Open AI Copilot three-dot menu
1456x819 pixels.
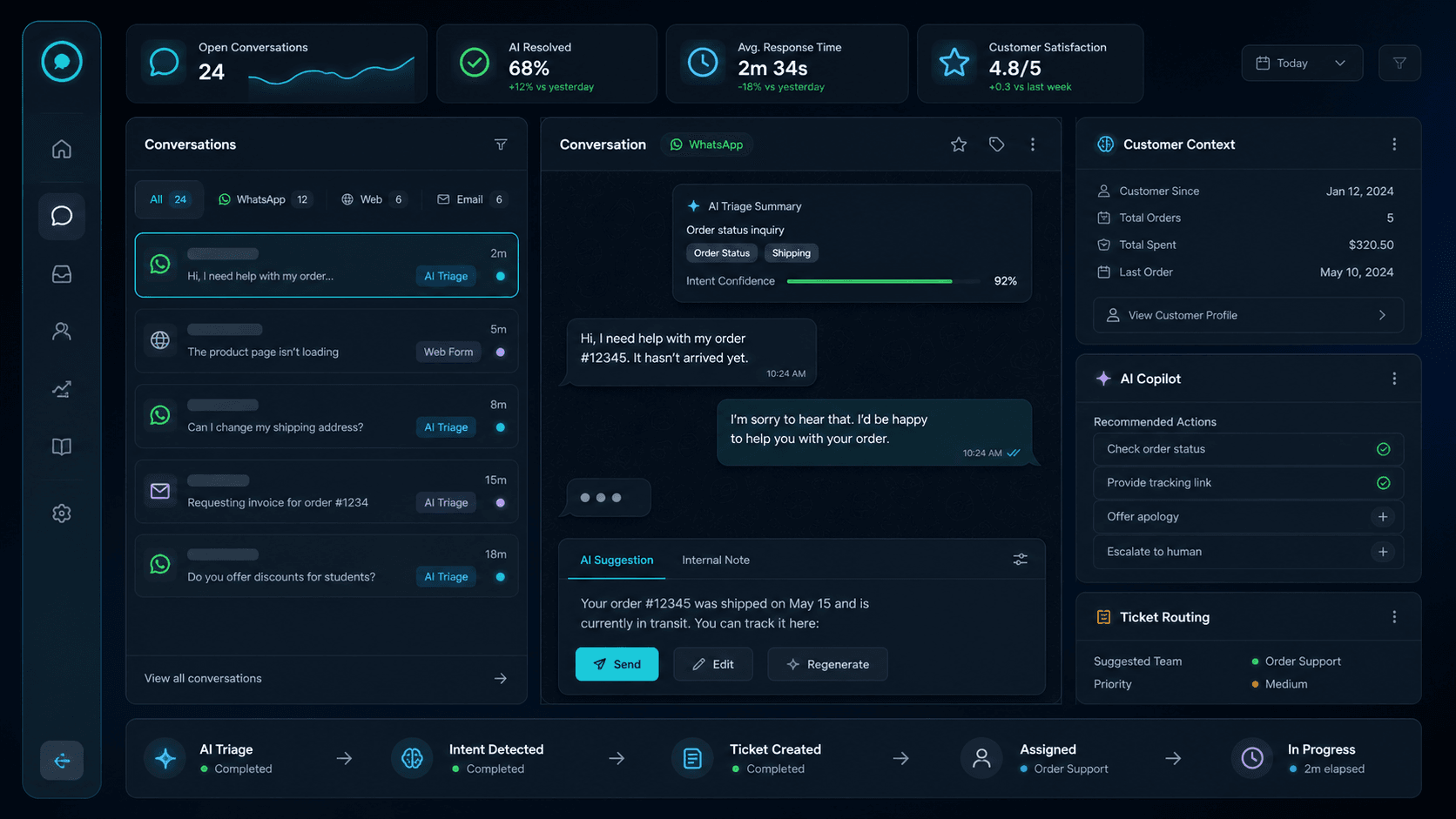pos(1394,379)
